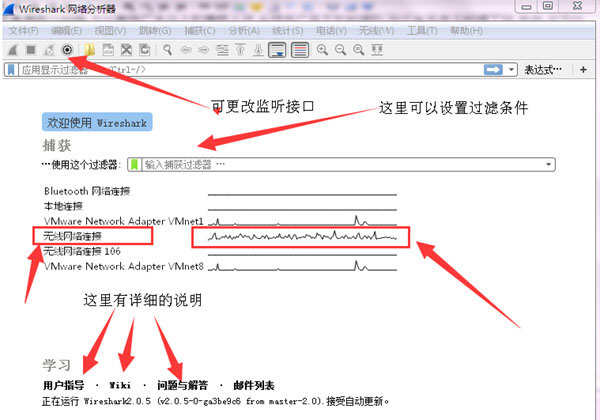Reload the capture file icon
The width and height of the screenshot is (600, 420).
point(144,50)
